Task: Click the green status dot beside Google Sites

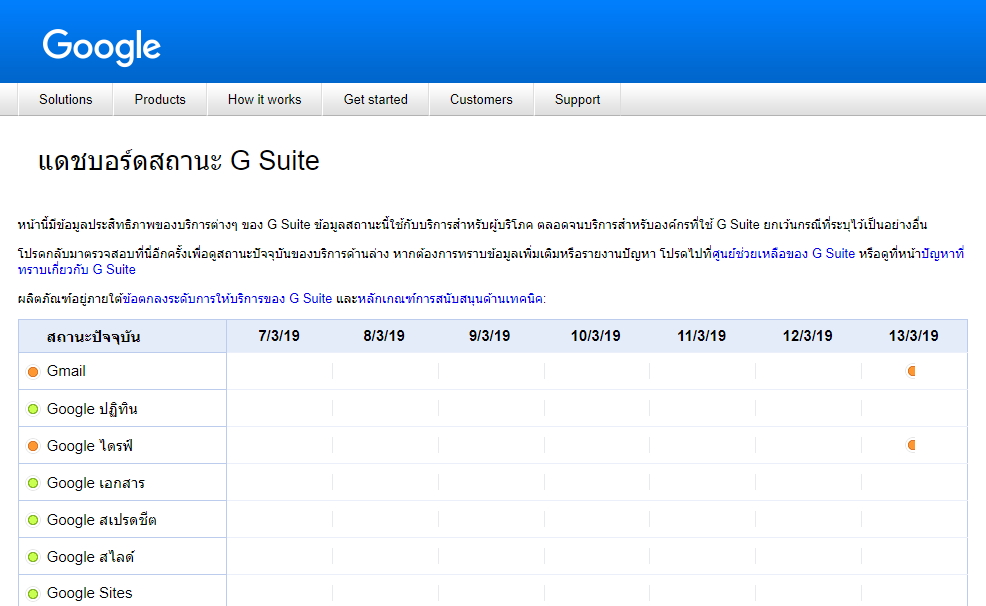Action: pyautogui.click(x=33, y=593)
